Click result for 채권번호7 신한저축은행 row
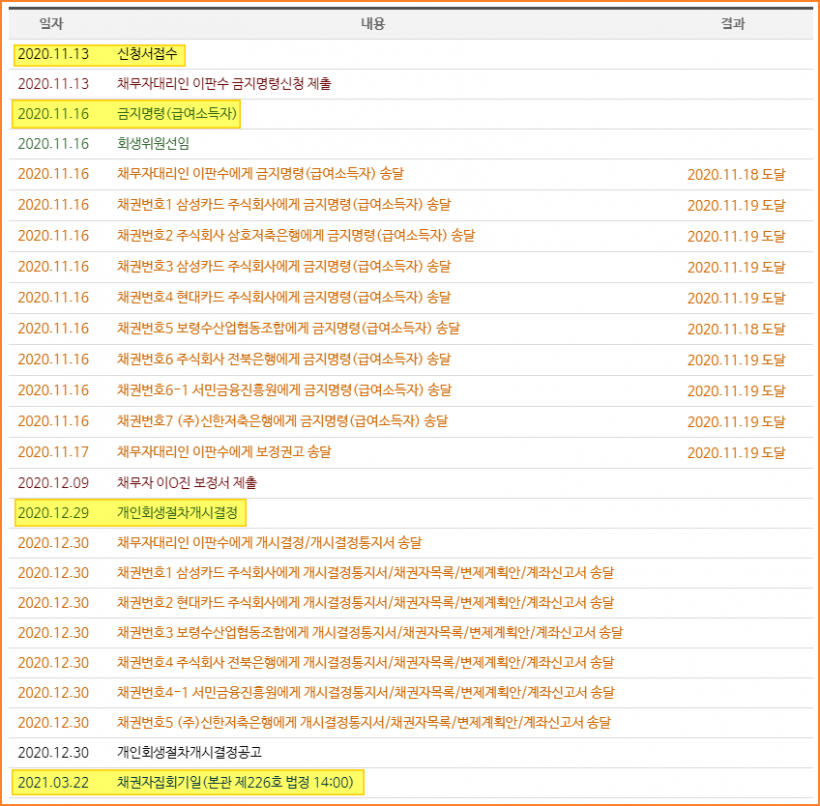 tap(736, 422)
